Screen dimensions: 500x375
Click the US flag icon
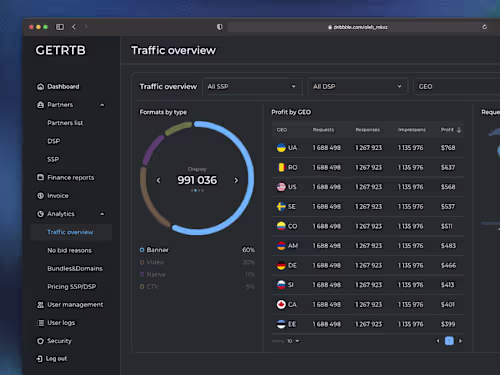point(281,187)
